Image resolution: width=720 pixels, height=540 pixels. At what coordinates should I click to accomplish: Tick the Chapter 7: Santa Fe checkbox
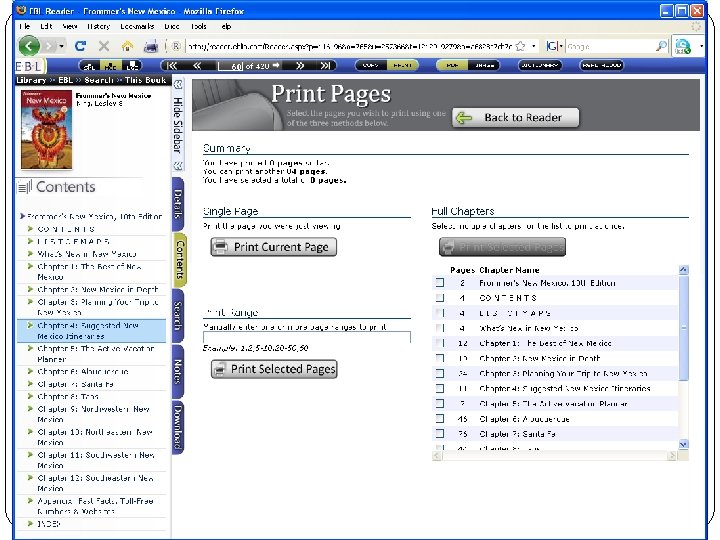(440, 433)
